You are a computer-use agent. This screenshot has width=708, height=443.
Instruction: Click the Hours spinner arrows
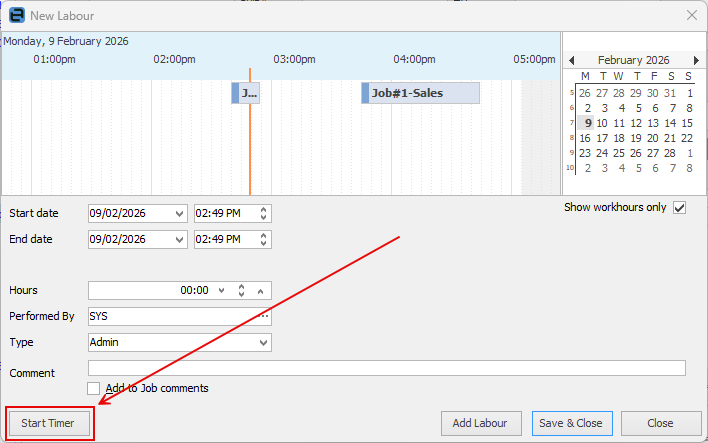click(x=242, y=290)
